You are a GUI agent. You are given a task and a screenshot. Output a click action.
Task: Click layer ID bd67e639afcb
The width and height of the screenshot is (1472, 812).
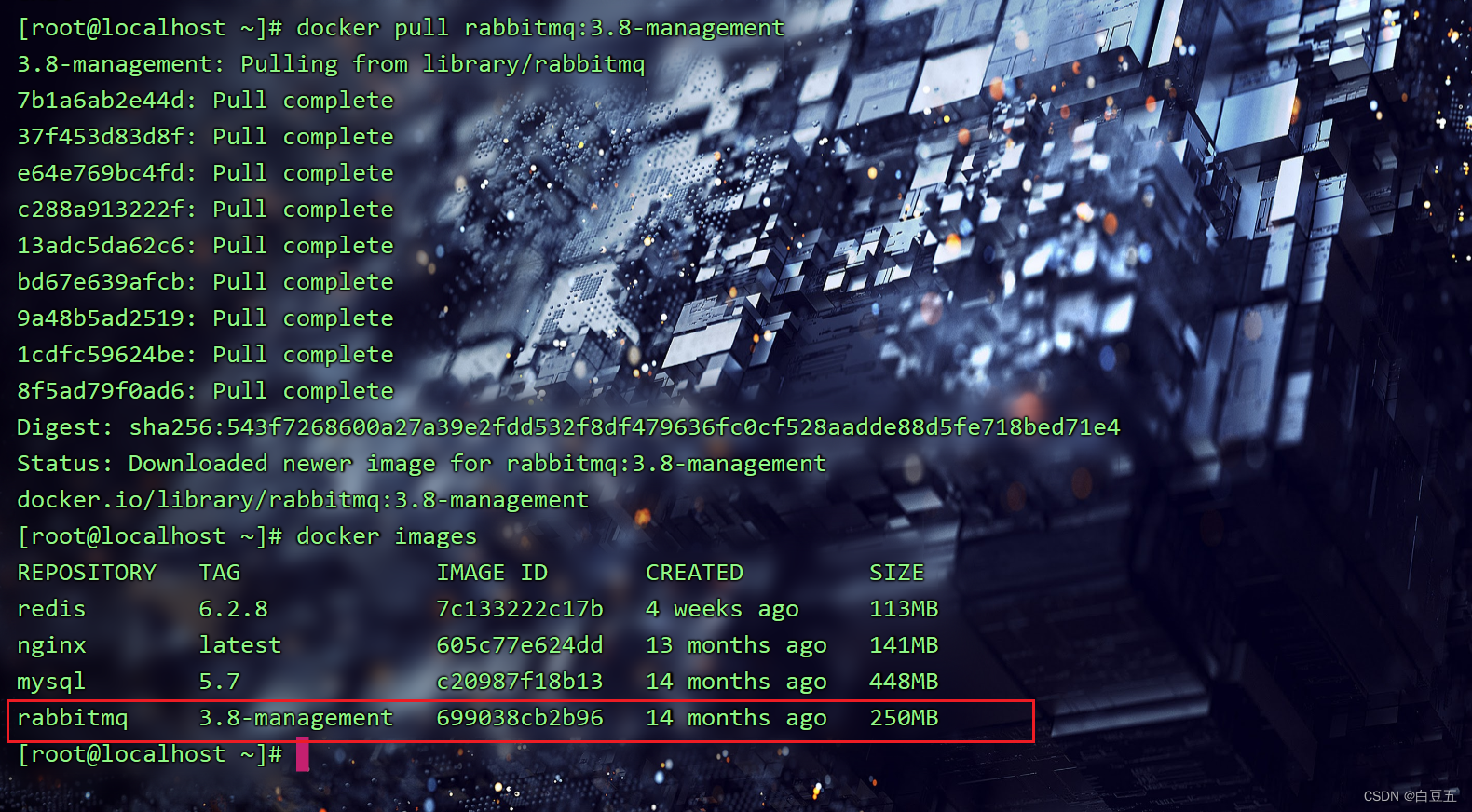click(x=101, y=282)
